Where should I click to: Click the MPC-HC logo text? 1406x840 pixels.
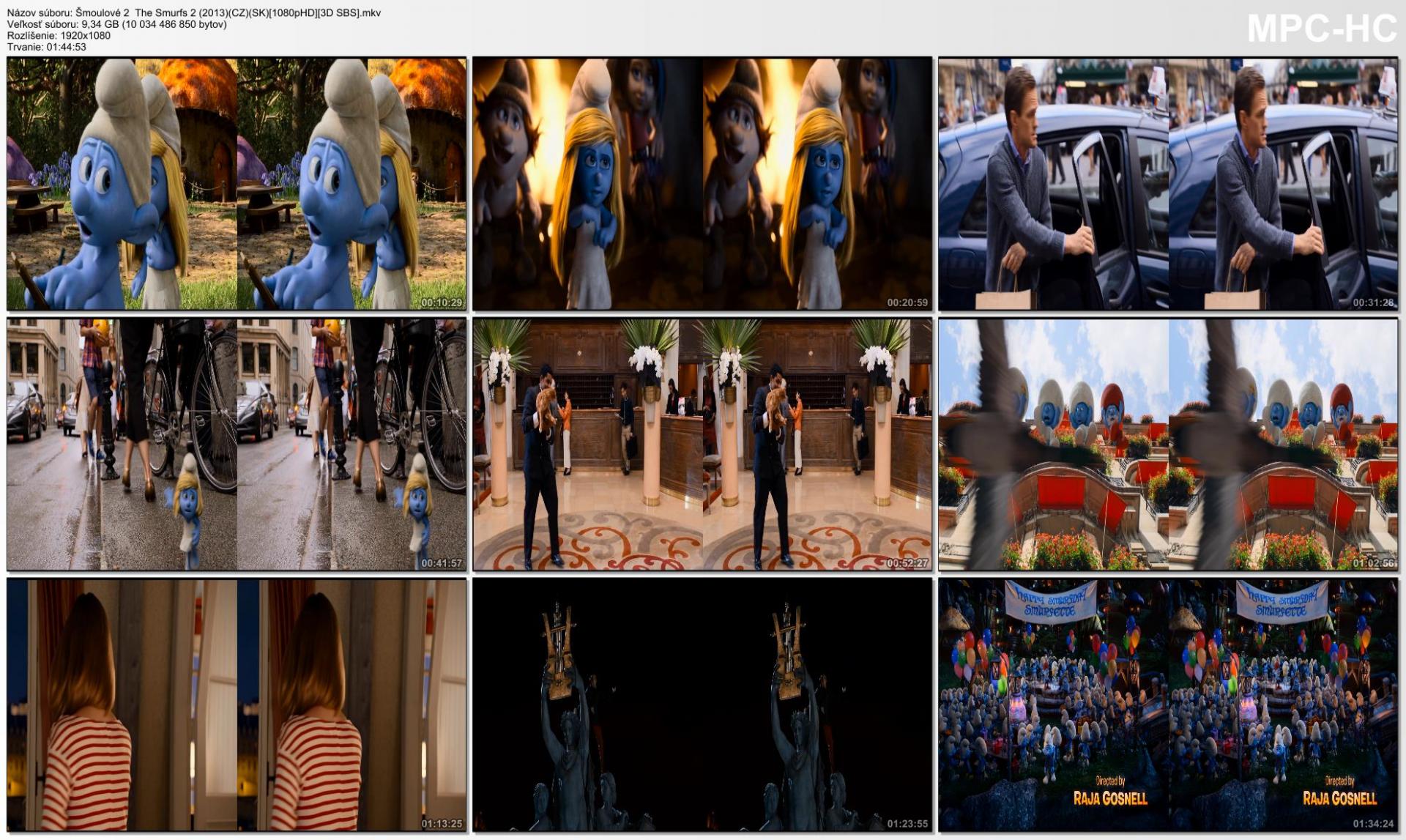(1321, 29)
